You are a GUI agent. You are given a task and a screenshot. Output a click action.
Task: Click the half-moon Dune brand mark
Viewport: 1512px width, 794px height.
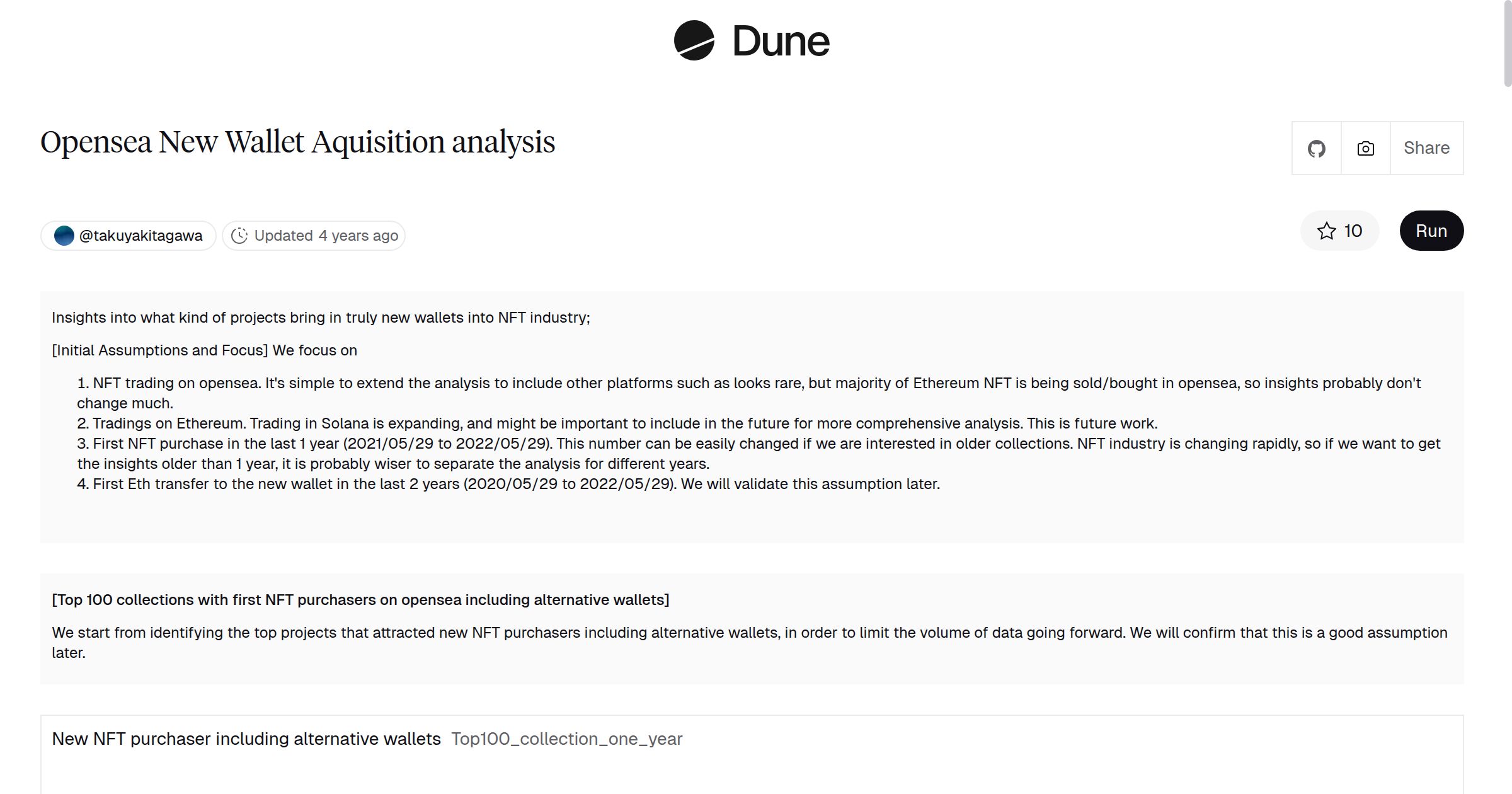(x=692, y=40)
